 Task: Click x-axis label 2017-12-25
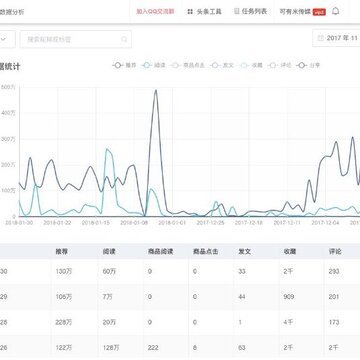(210, 223)
